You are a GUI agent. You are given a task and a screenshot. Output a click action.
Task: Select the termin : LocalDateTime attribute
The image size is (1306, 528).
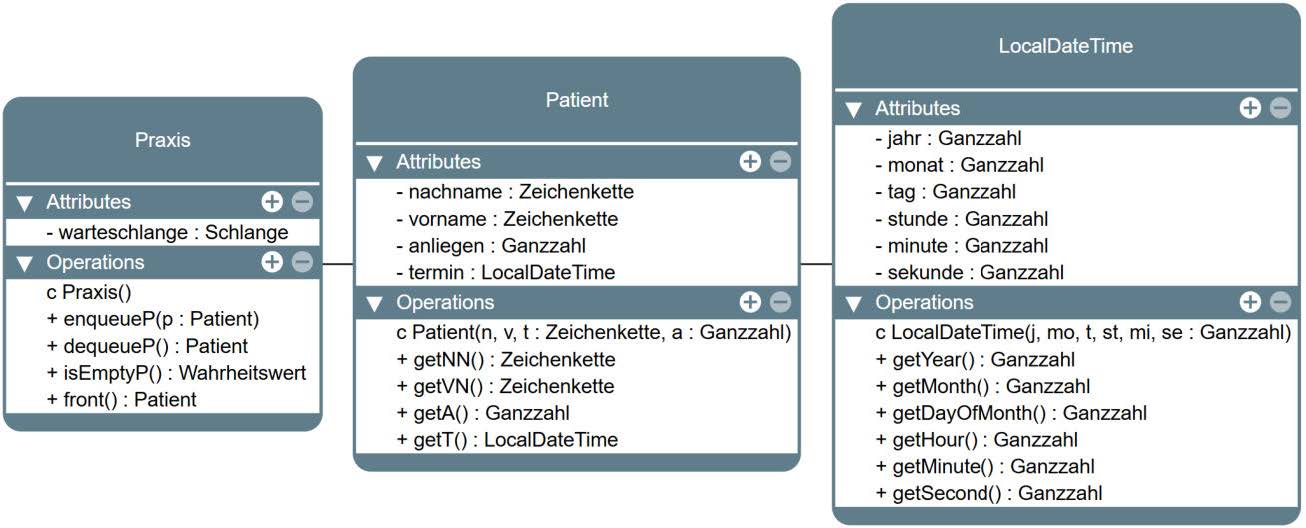505,272
